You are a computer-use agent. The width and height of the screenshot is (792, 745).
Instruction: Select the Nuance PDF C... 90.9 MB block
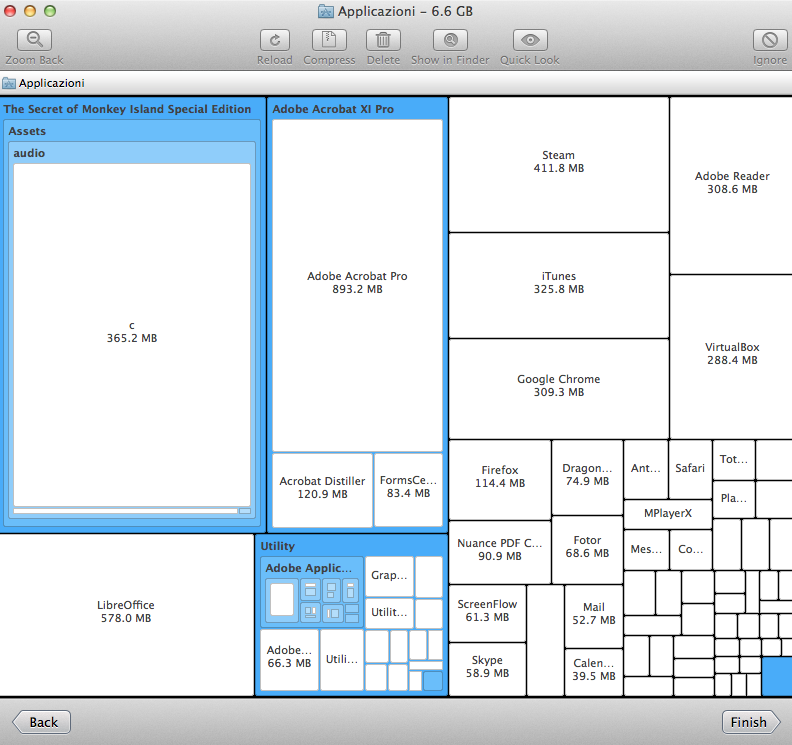click(500, 552)
